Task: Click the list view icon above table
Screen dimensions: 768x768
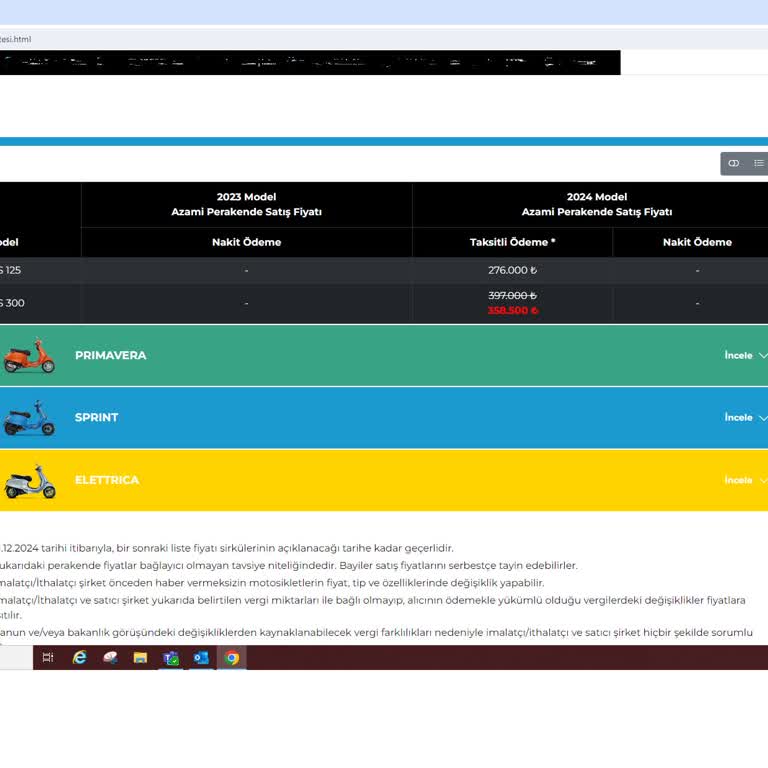Action: coord(759,163)
